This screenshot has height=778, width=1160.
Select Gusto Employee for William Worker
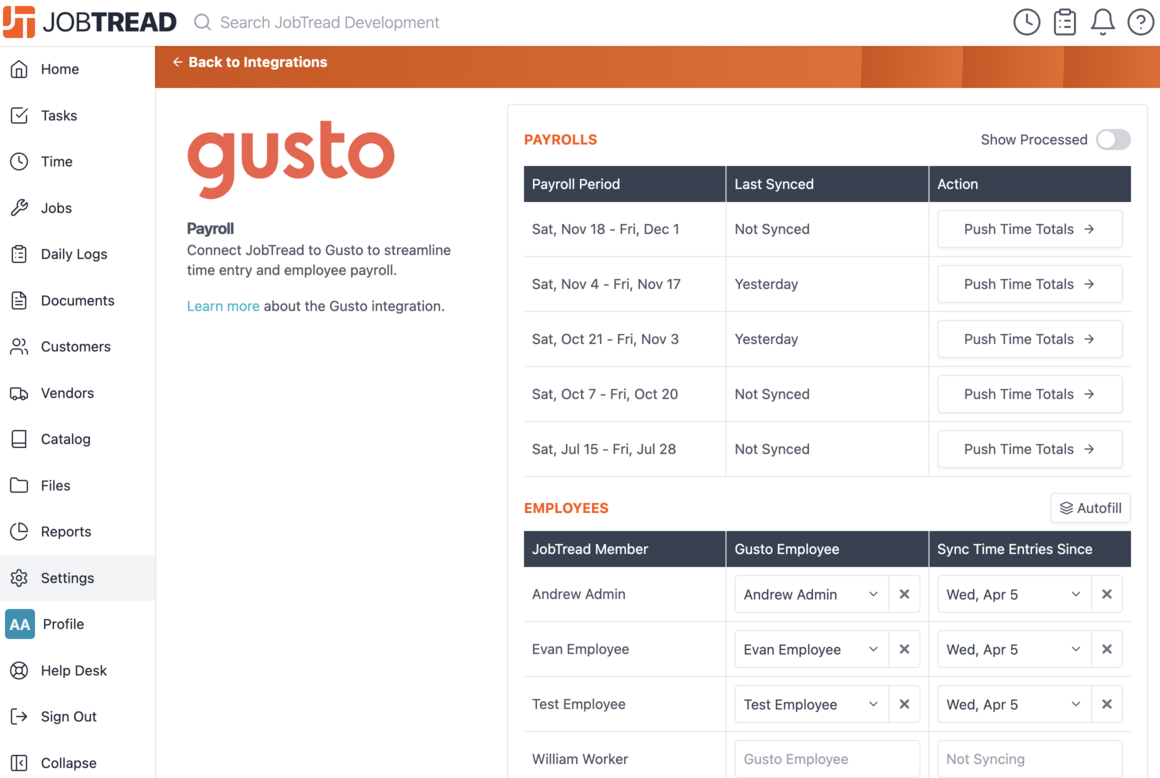pos(827,759)
